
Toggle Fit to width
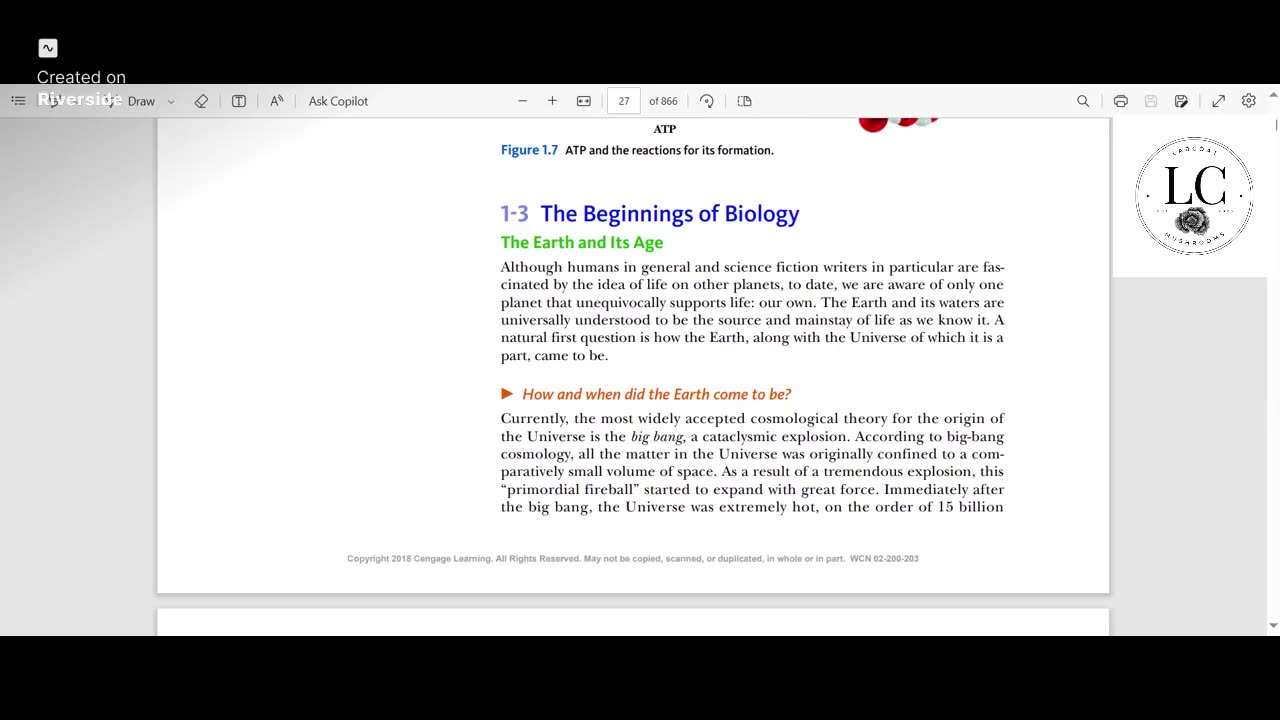(x=584, y=101)
